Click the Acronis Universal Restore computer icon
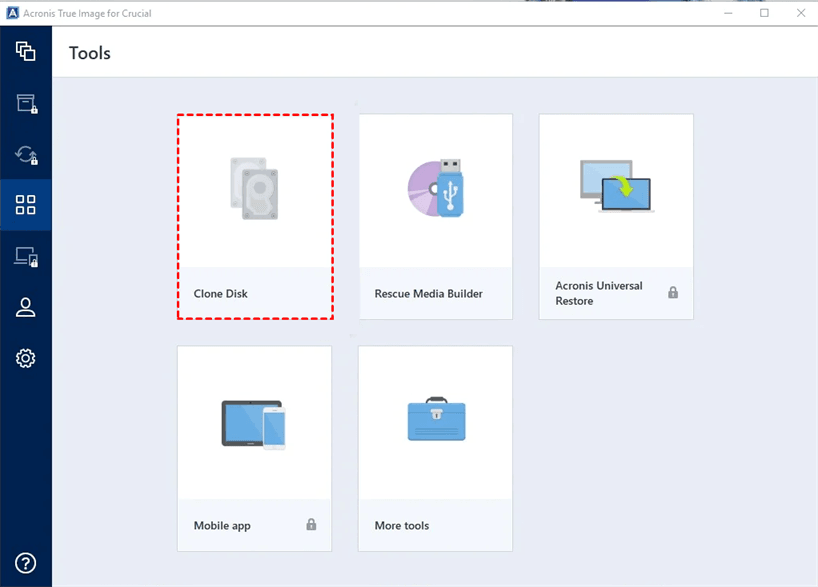This screenshot has width=818, height=587. pos(616,186)
